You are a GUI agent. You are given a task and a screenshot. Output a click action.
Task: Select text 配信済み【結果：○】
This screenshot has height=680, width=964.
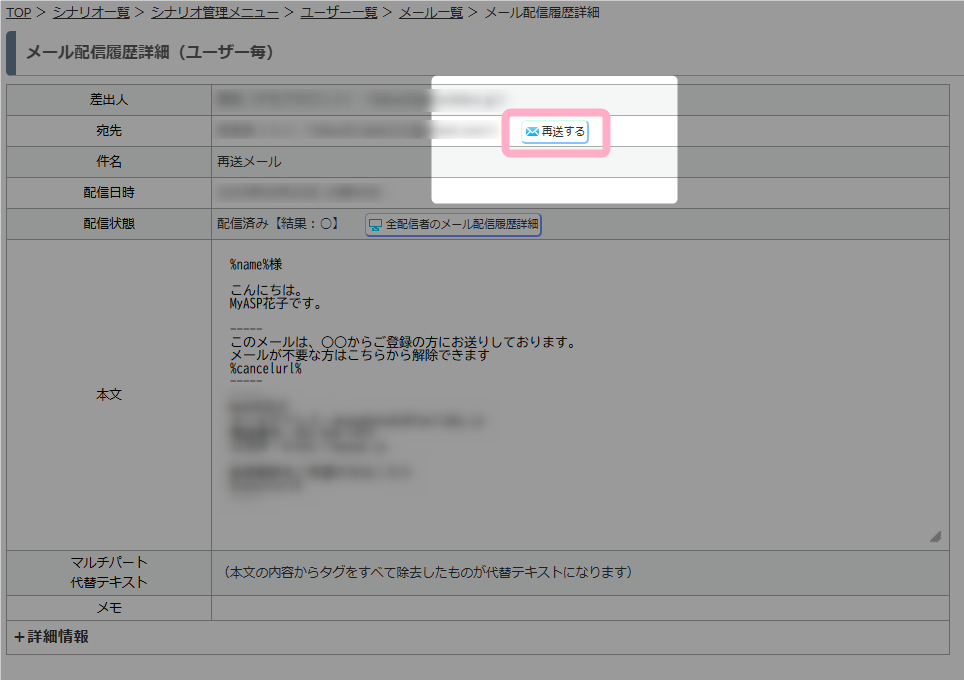[279, 224]
